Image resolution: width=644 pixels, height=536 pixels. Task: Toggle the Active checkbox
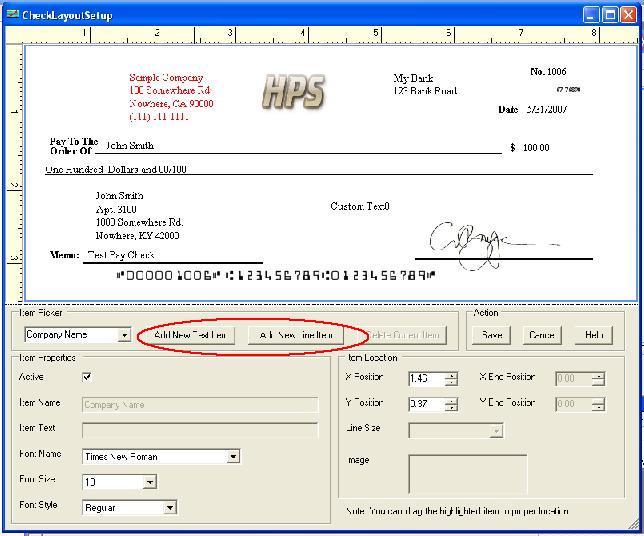pos(87,377)
